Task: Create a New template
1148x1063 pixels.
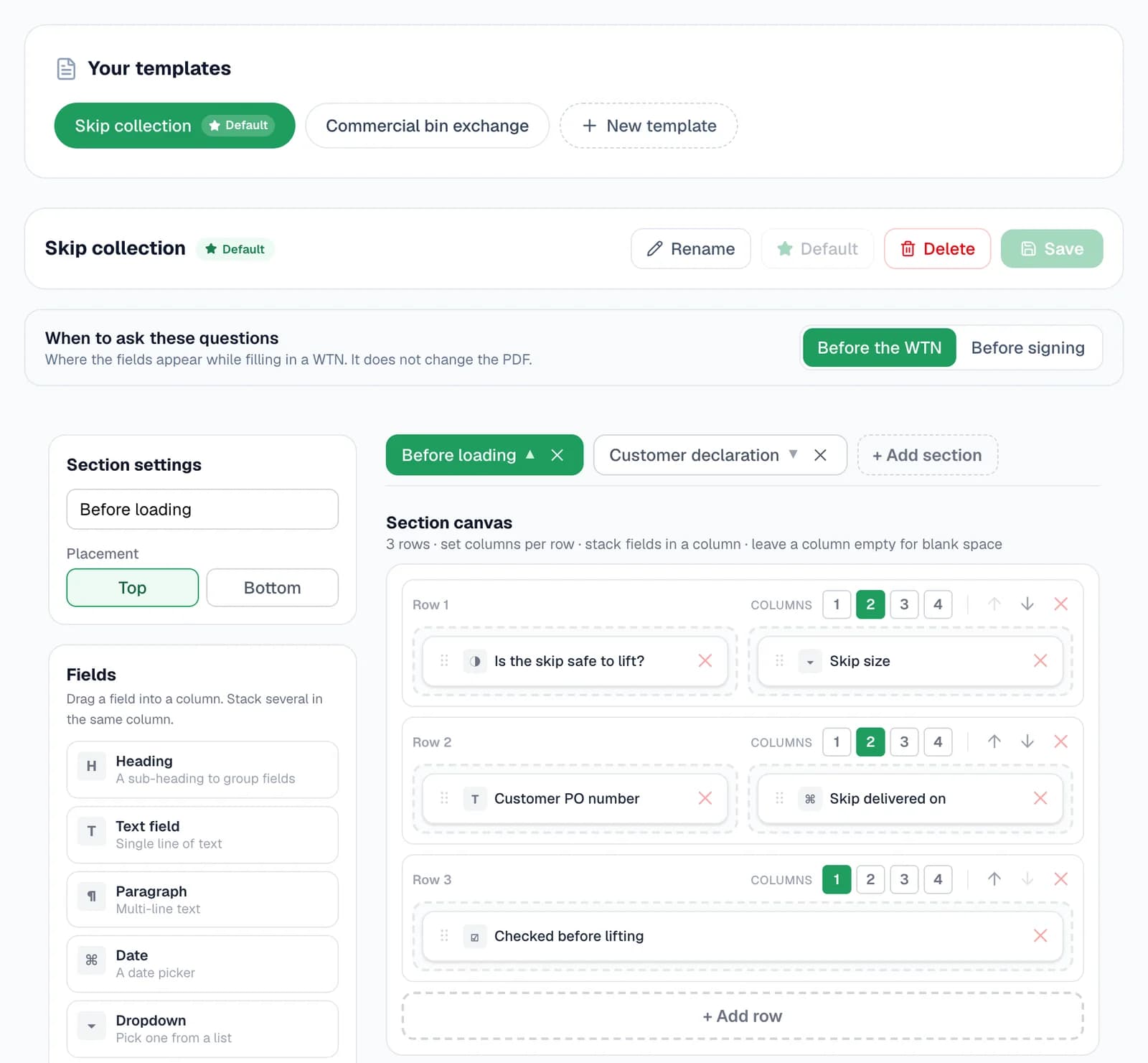Action: (x=649, y=126)
